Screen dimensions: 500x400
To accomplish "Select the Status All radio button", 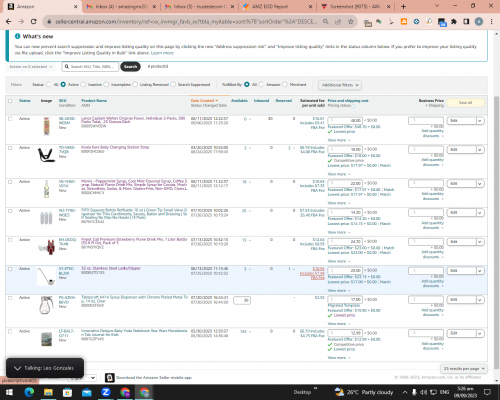I will 49,85.
